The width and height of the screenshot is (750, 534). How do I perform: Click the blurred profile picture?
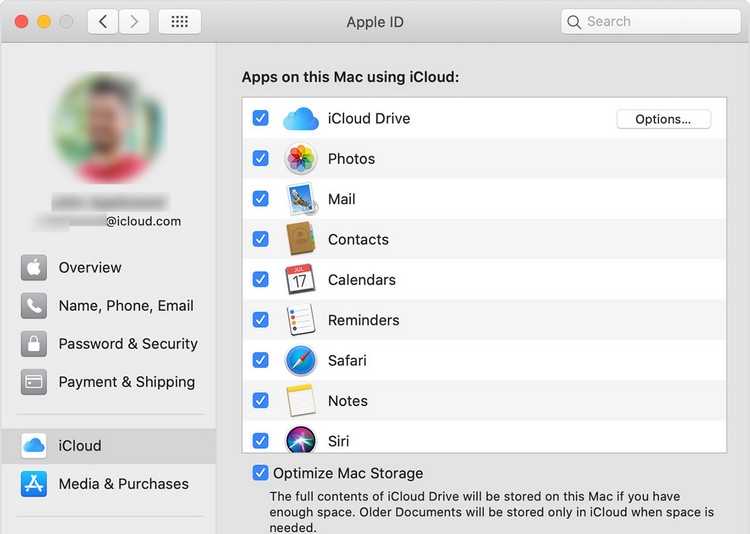pos(108,128)
